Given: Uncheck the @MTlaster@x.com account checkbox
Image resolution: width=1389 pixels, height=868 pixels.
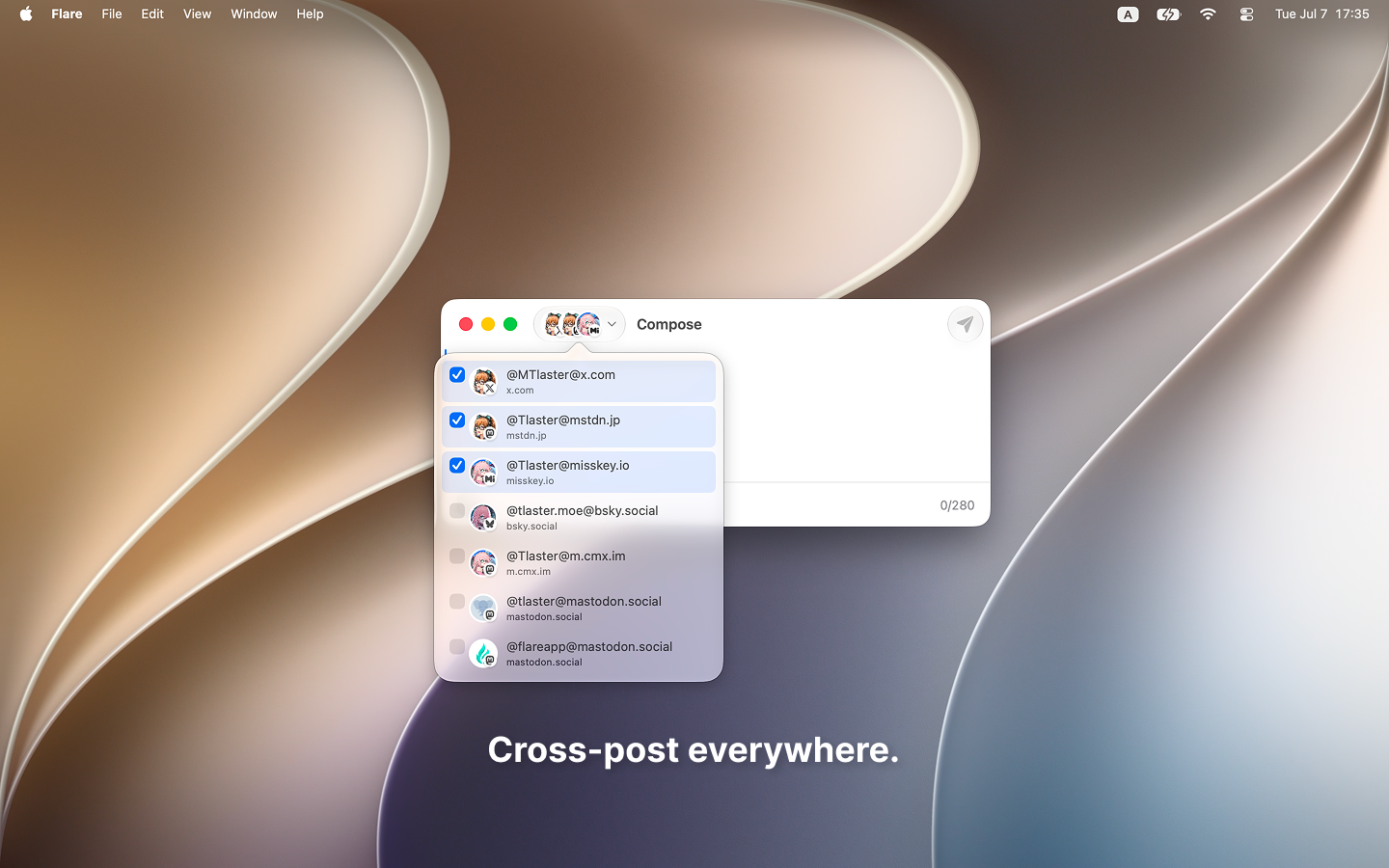Looking at the screenshot, I should click(x=457, y=374).
